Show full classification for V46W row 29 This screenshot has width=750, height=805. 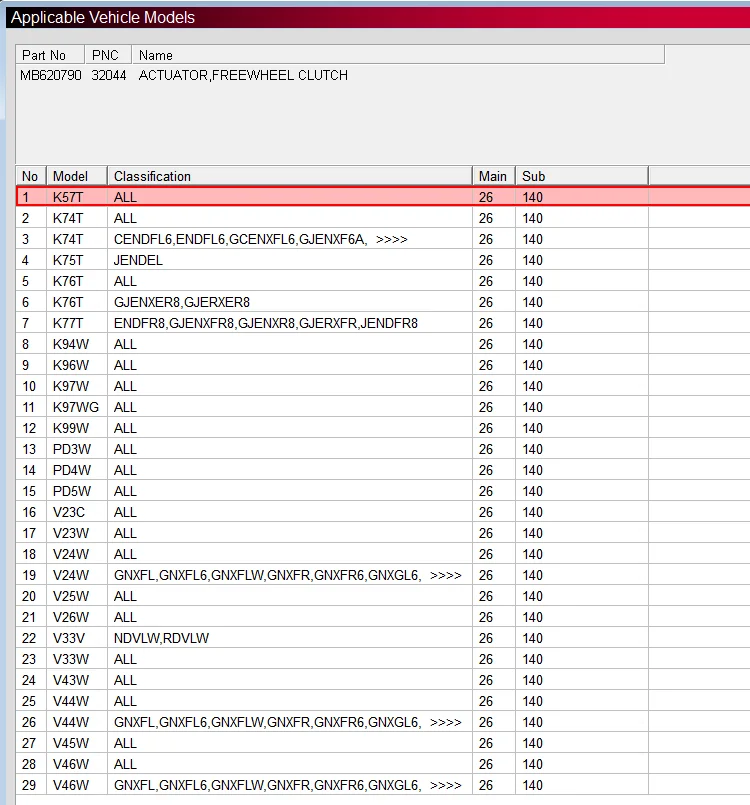coord(445,785)
